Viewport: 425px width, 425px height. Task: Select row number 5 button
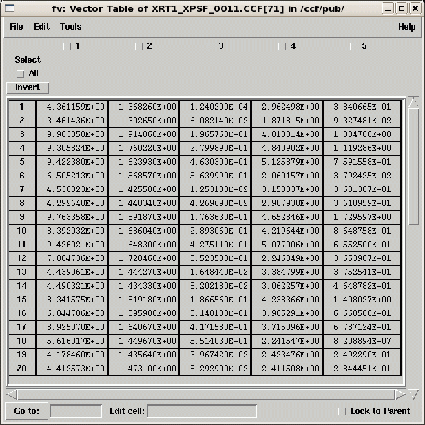[22, 162]
